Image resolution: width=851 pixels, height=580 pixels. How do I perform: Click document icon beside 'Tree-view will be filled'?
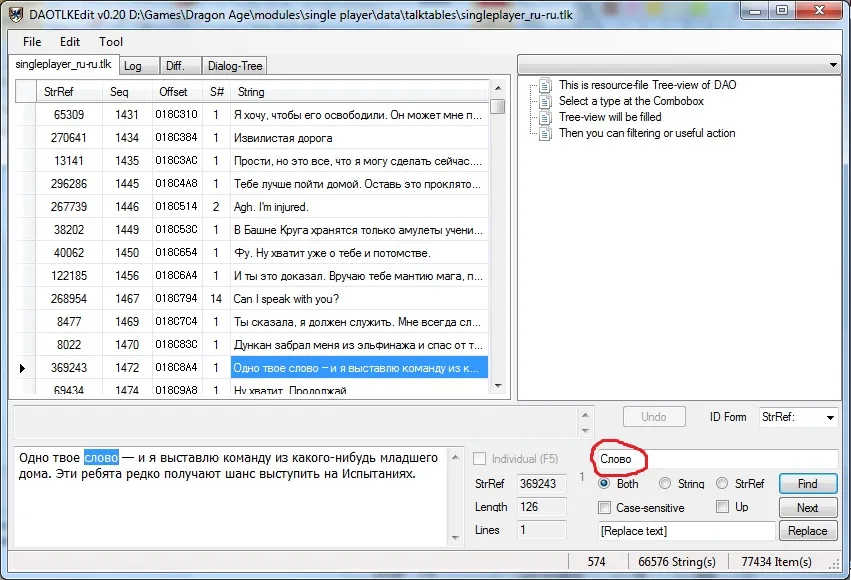545,117
